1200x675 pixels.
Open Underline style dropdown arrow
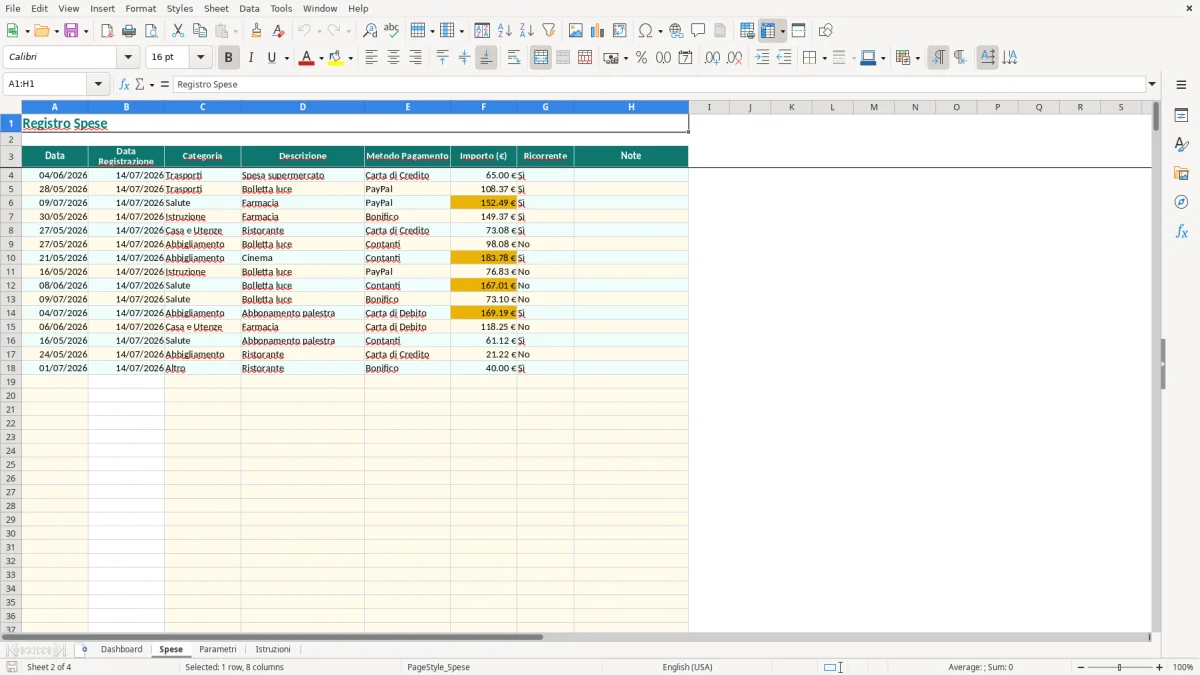coord(286,58)
